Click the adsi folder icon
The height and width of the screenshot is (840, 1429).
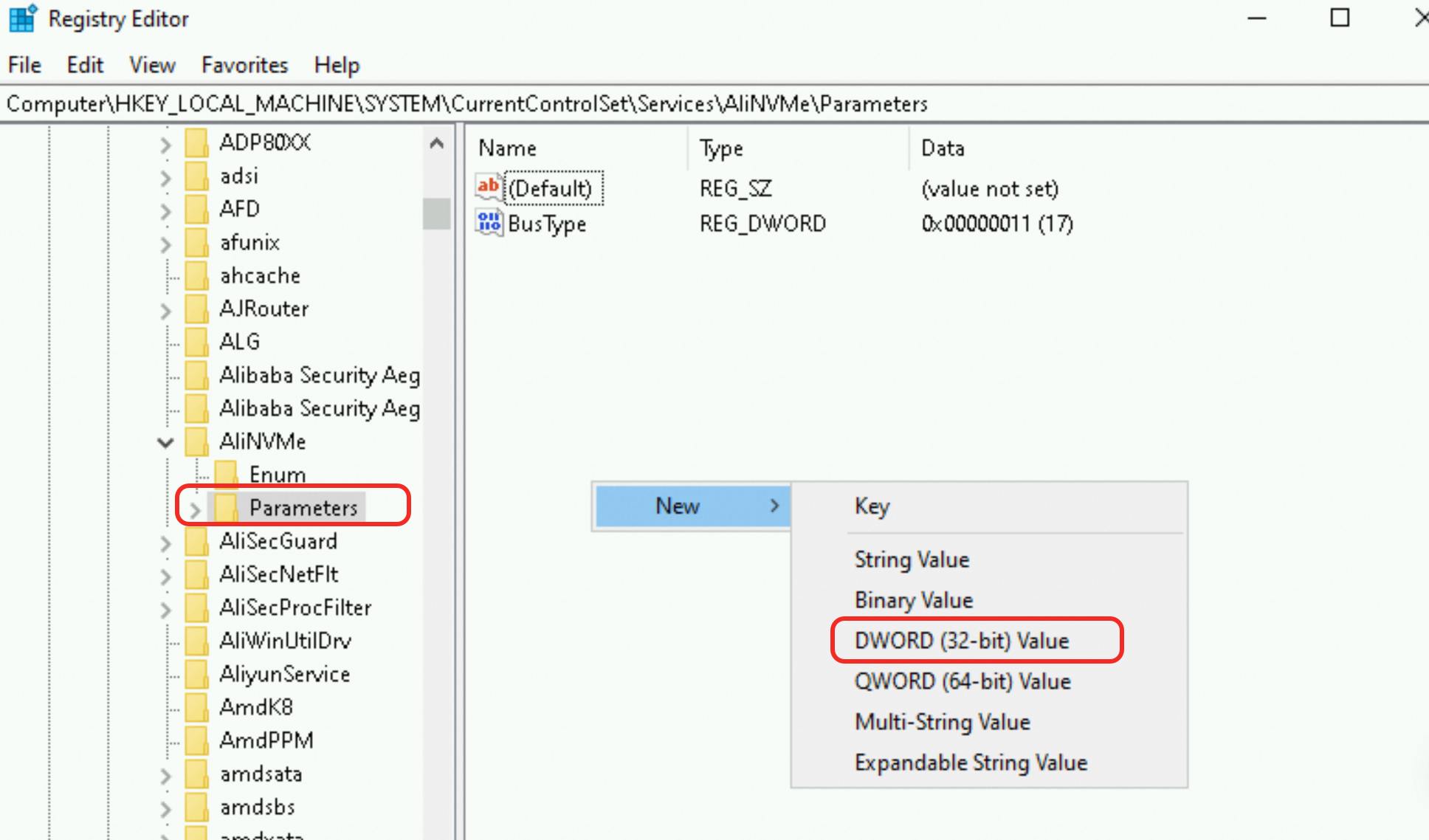pos(196,176)
